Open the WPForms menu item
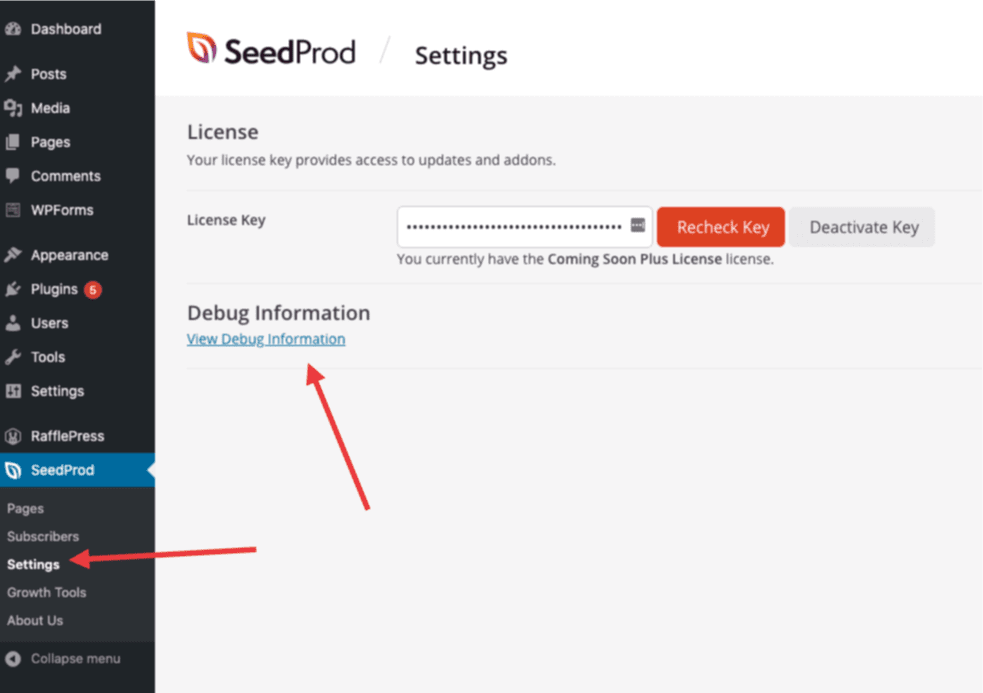 click(62, 210)
